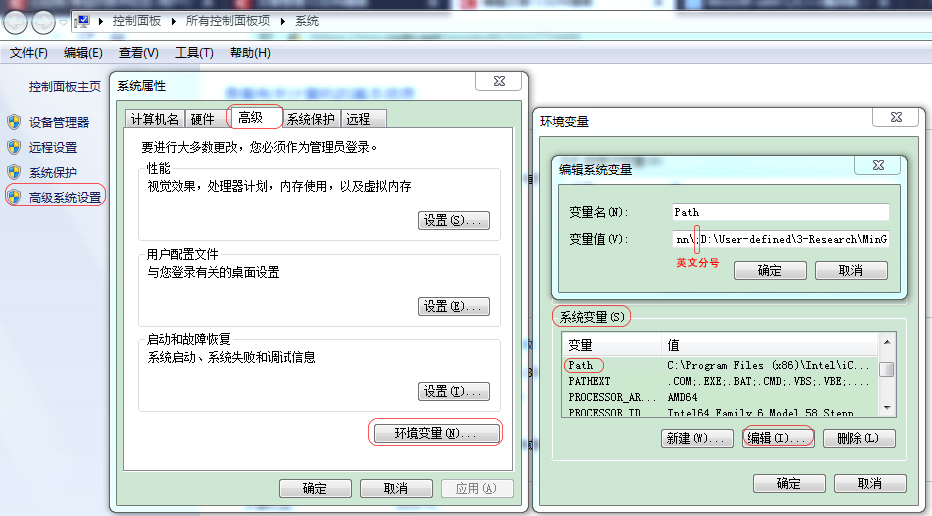Click 确定 in 系统属性 dialog

315,489
